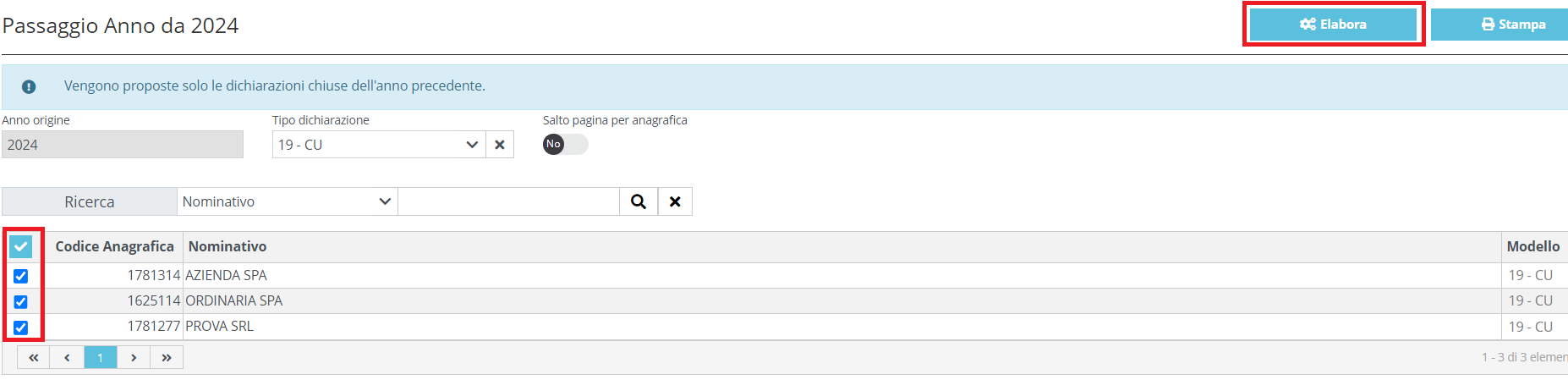Uncheck the PROVA SRL row checkbox

(21, 328)
